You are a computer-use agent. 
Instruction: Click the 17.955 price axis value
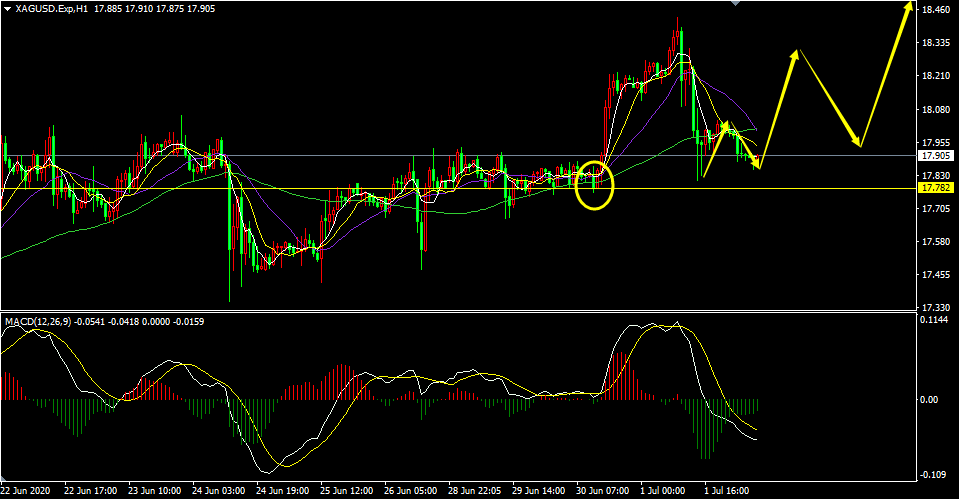[936, 142]
